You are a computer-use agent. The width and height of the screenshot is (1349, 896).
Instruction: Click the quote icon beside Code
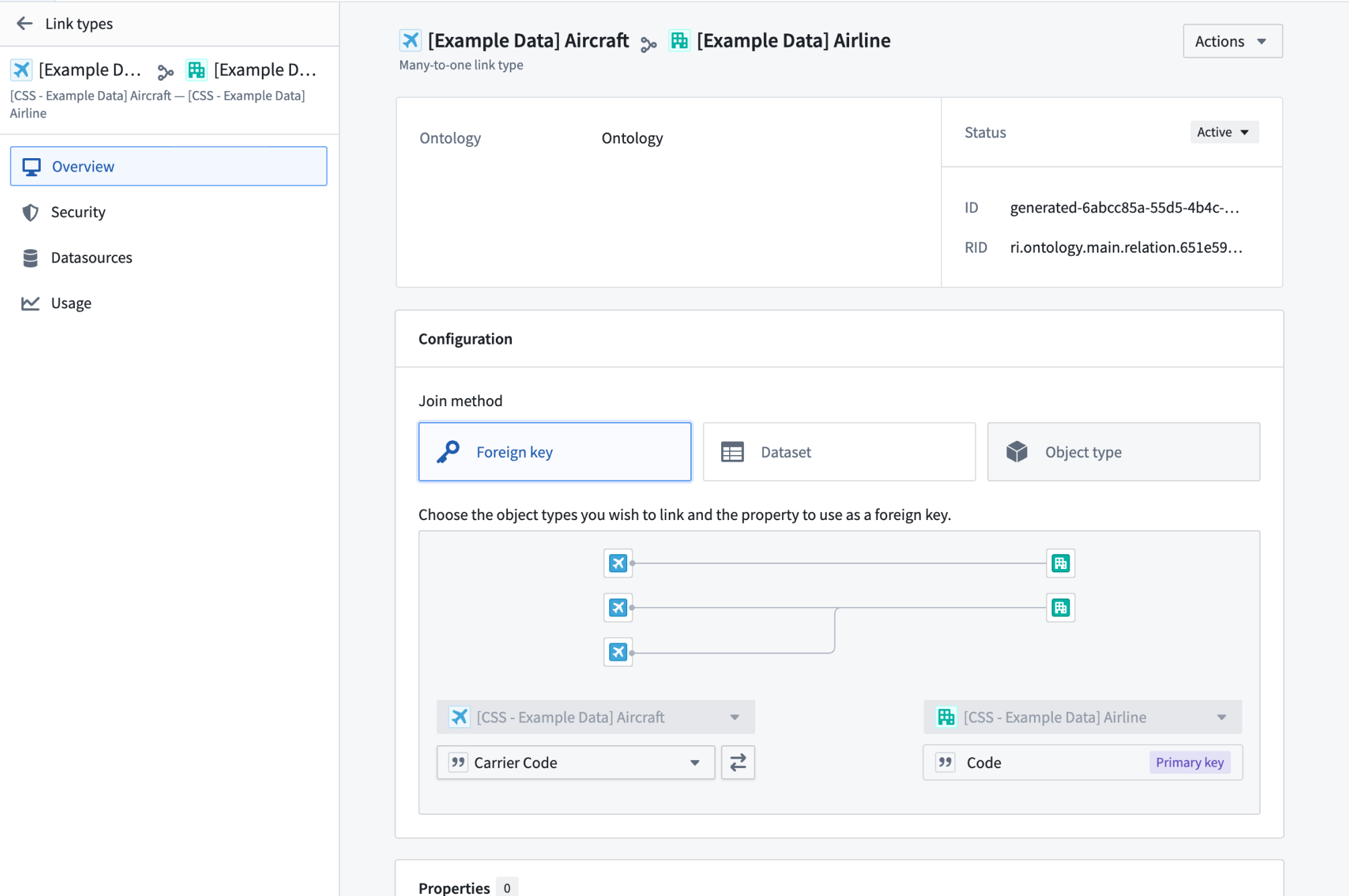[945, 763]
